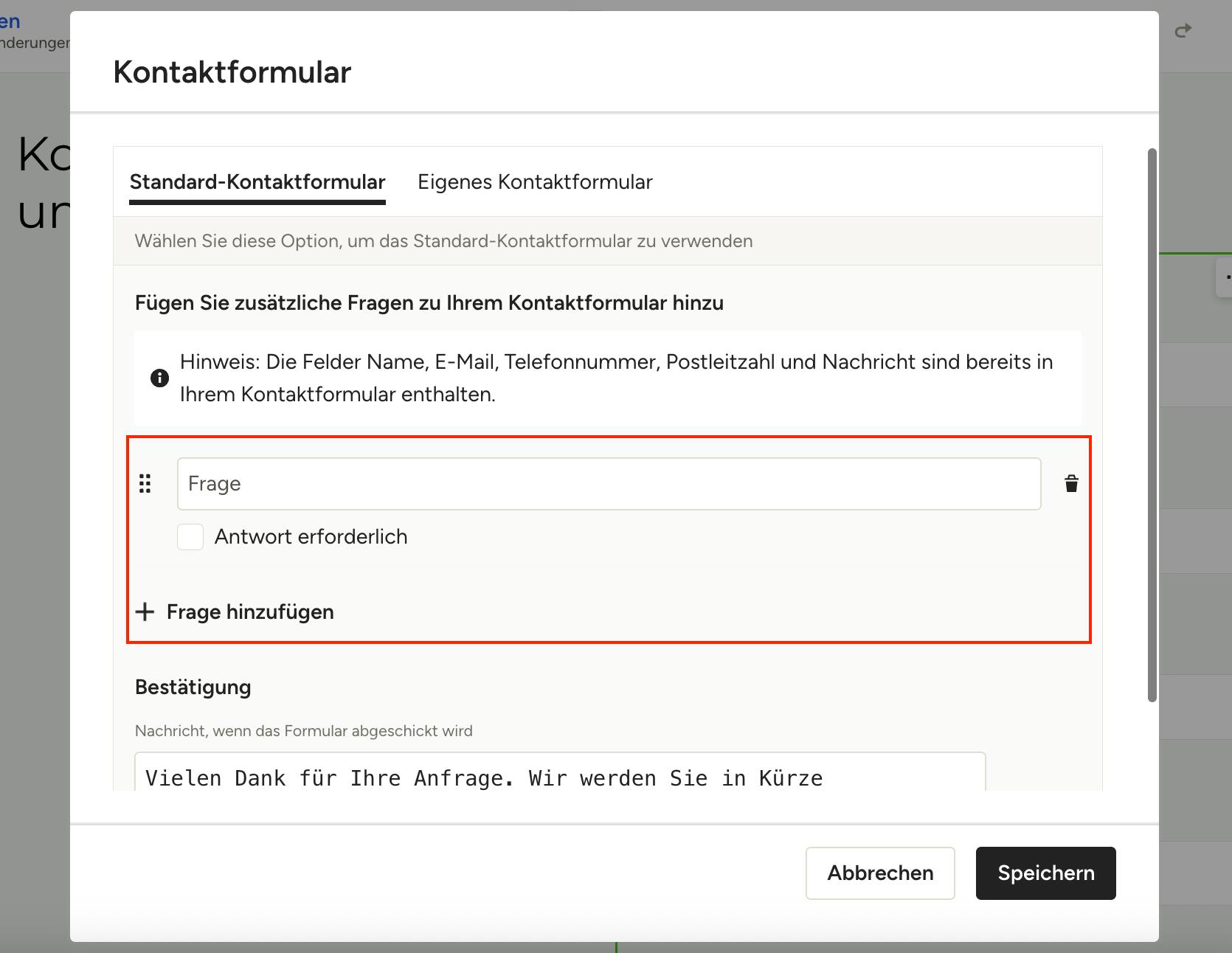
Task: Open the Eigenes Kontaktformular tab
Action: click(535, 182)
